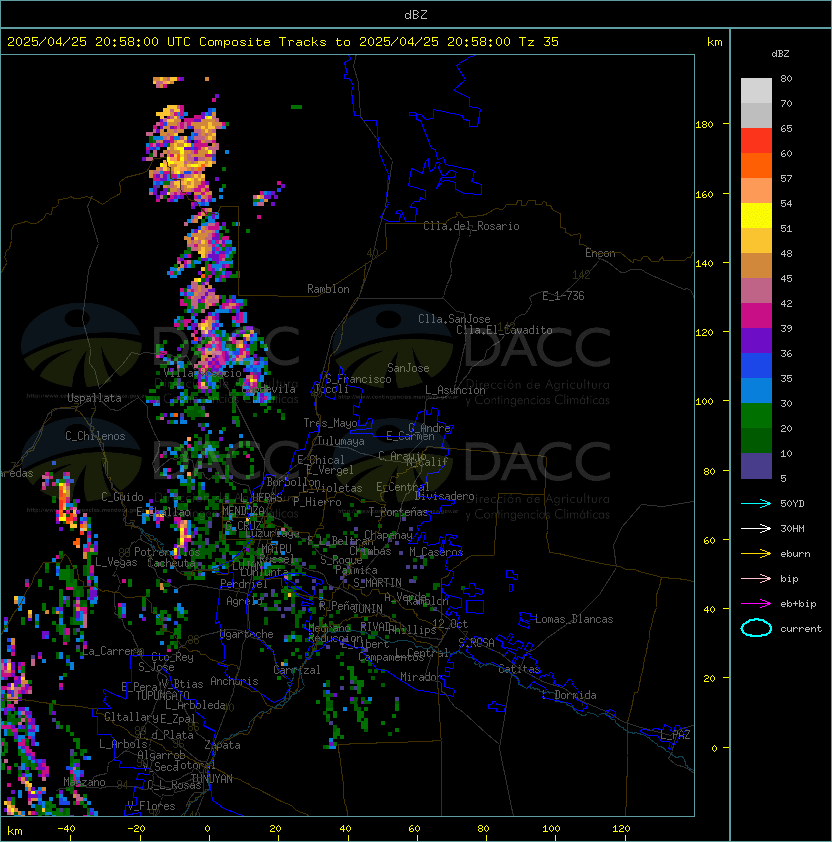Click the 'La_Carrera' map label
The image size is (832, 842).
[x=112, y=651]
